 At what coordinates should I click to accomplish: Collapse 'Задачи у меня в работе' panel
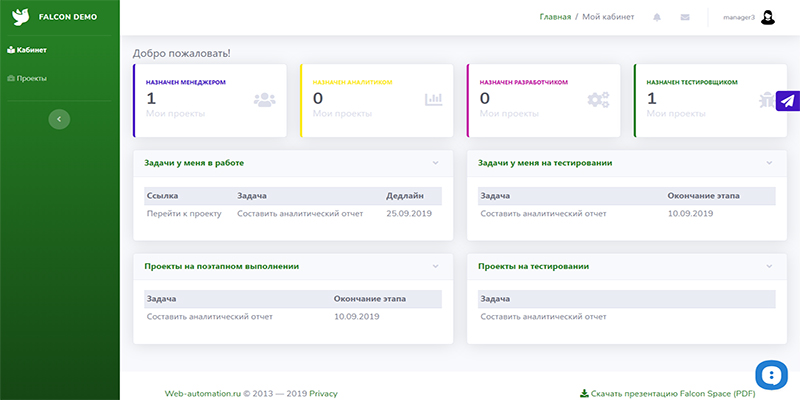tap(435, 162)
